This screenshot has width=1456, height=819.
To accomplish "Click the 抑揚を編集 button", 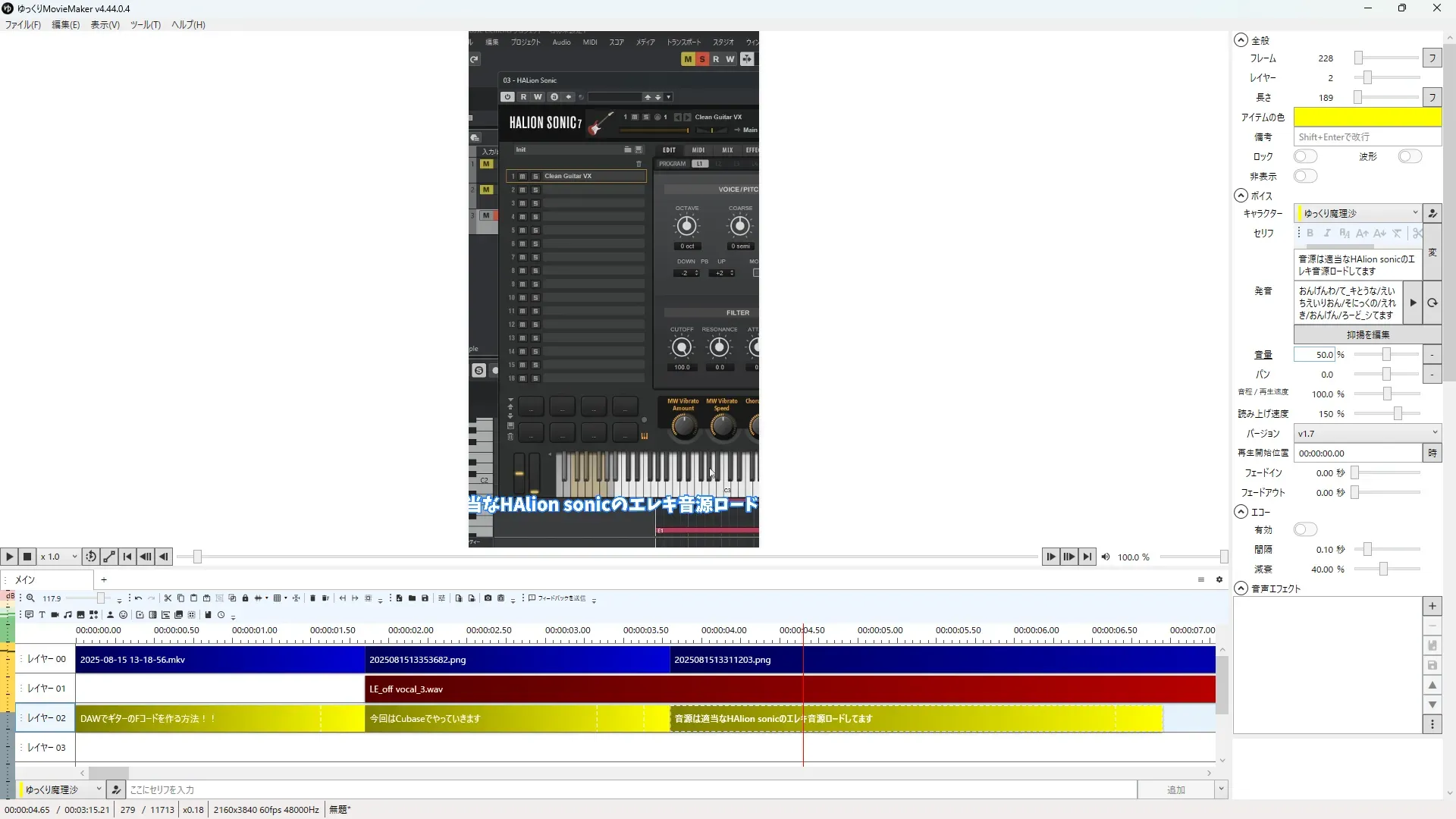I will pyautogui.click(x=1367, y=334).
